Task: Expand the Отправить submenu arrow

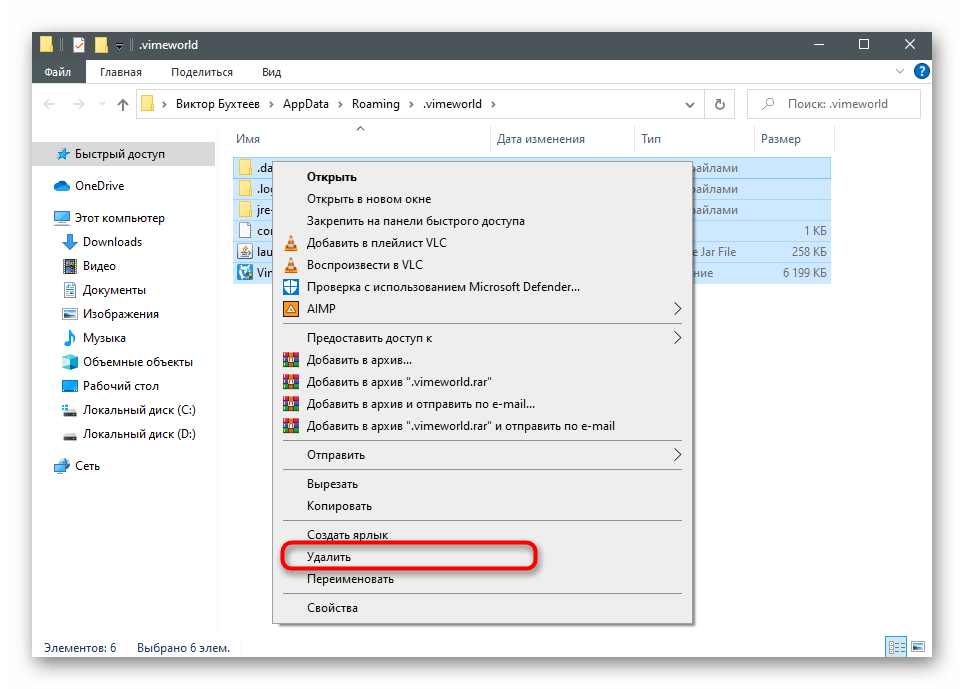Action: (x=677, y=455)
